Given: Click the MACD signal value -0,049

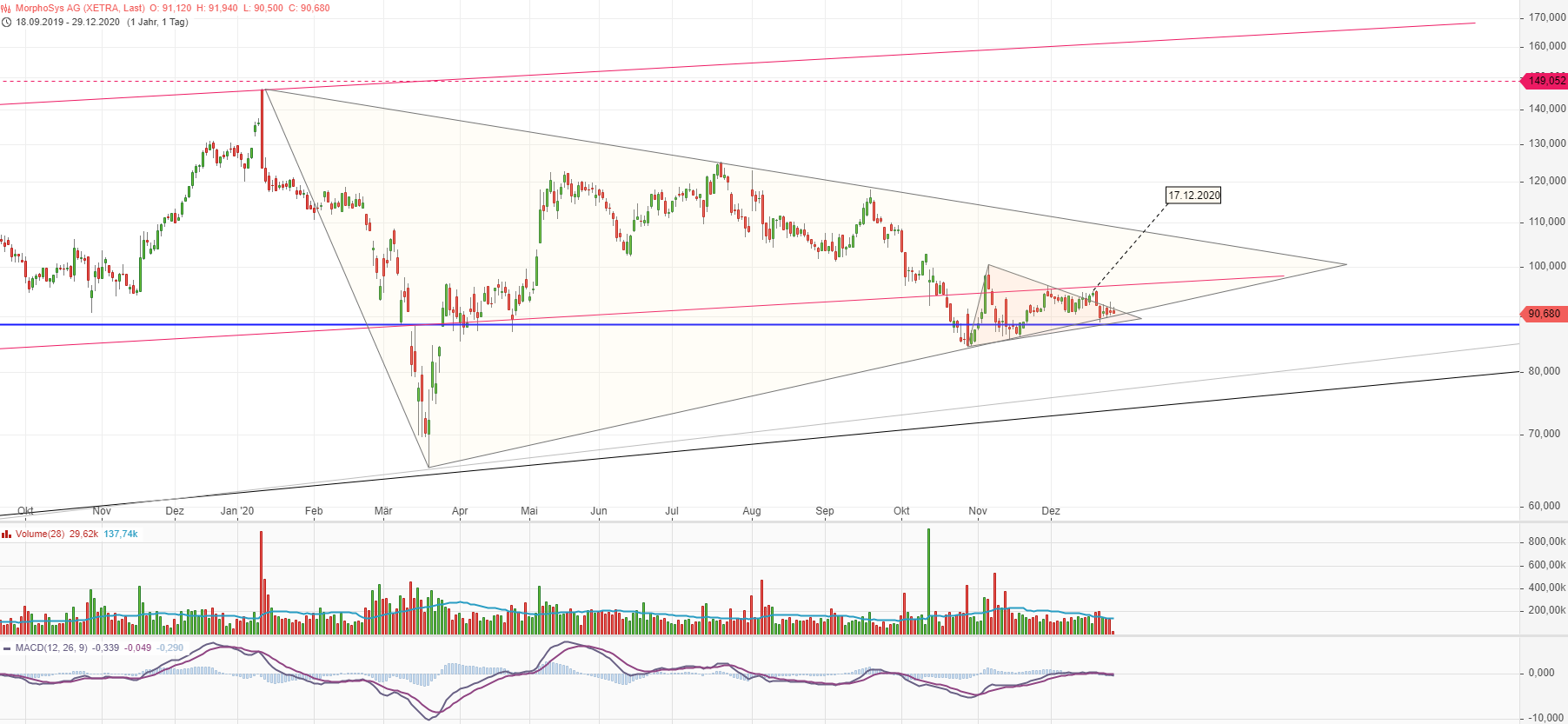Looking at the screenshot, I should 137,648.
